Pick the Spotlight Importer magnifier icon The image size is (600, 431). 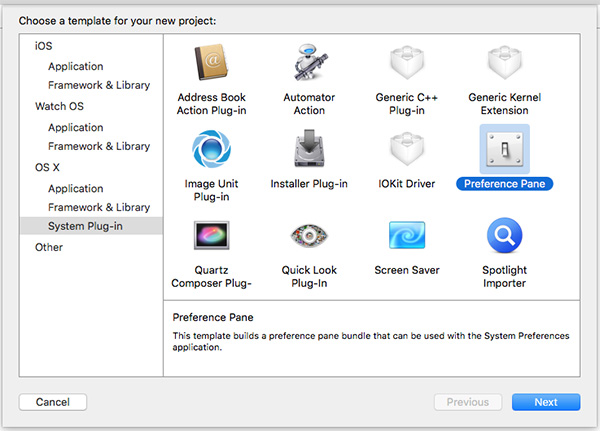(505, 235)
